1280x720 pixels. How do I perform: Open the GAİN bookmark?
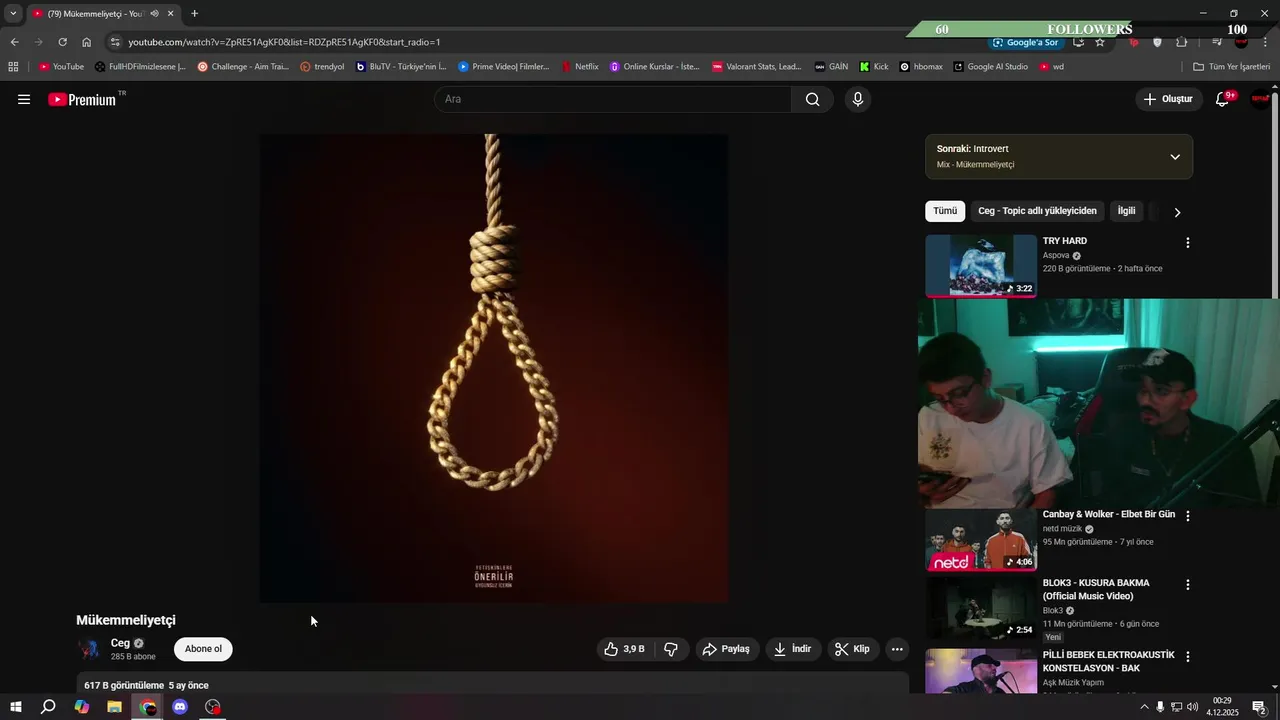click(831, 67)
